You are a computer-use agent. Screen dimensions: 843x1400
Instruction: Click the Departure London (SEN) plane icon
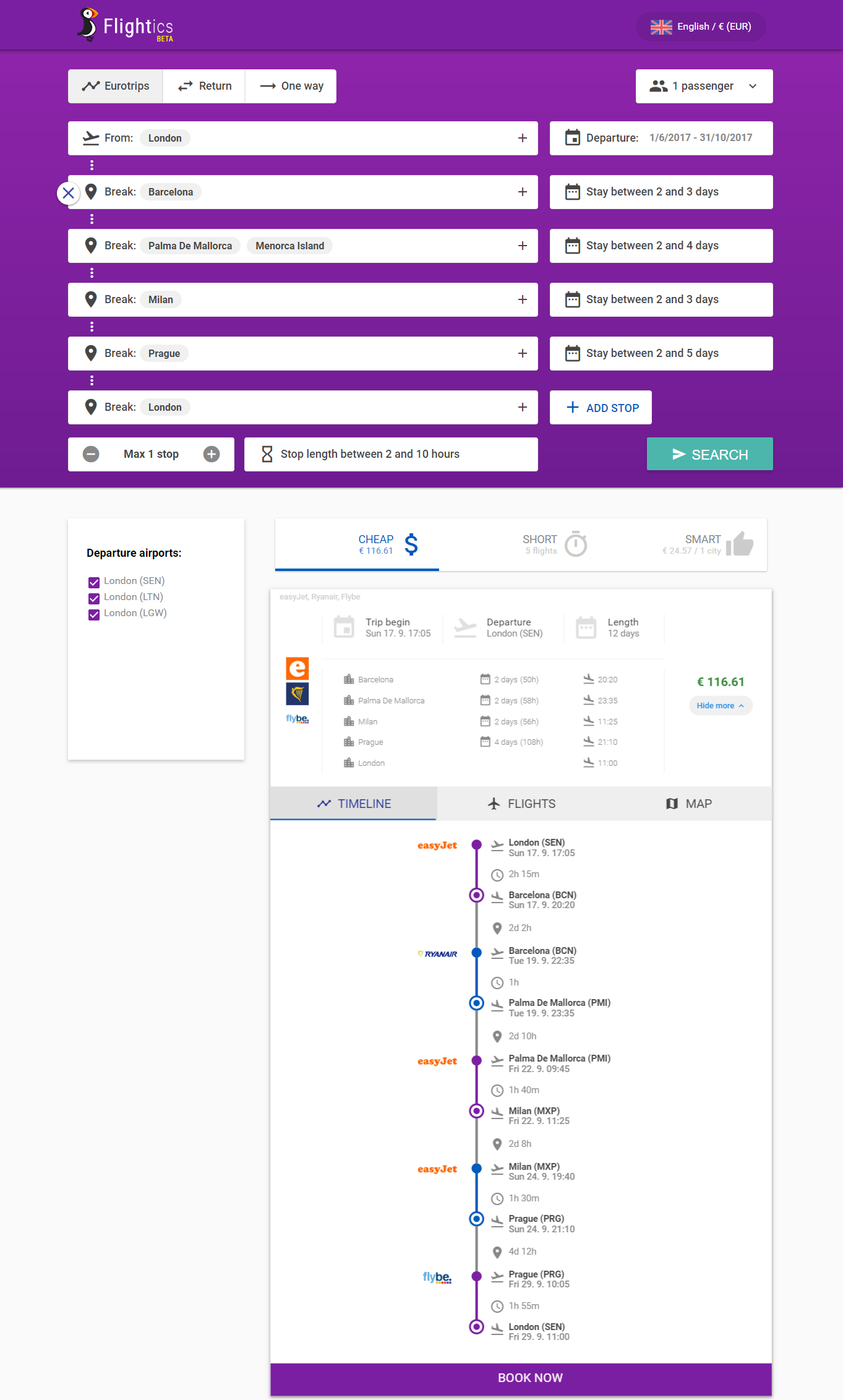click(465, 627)
